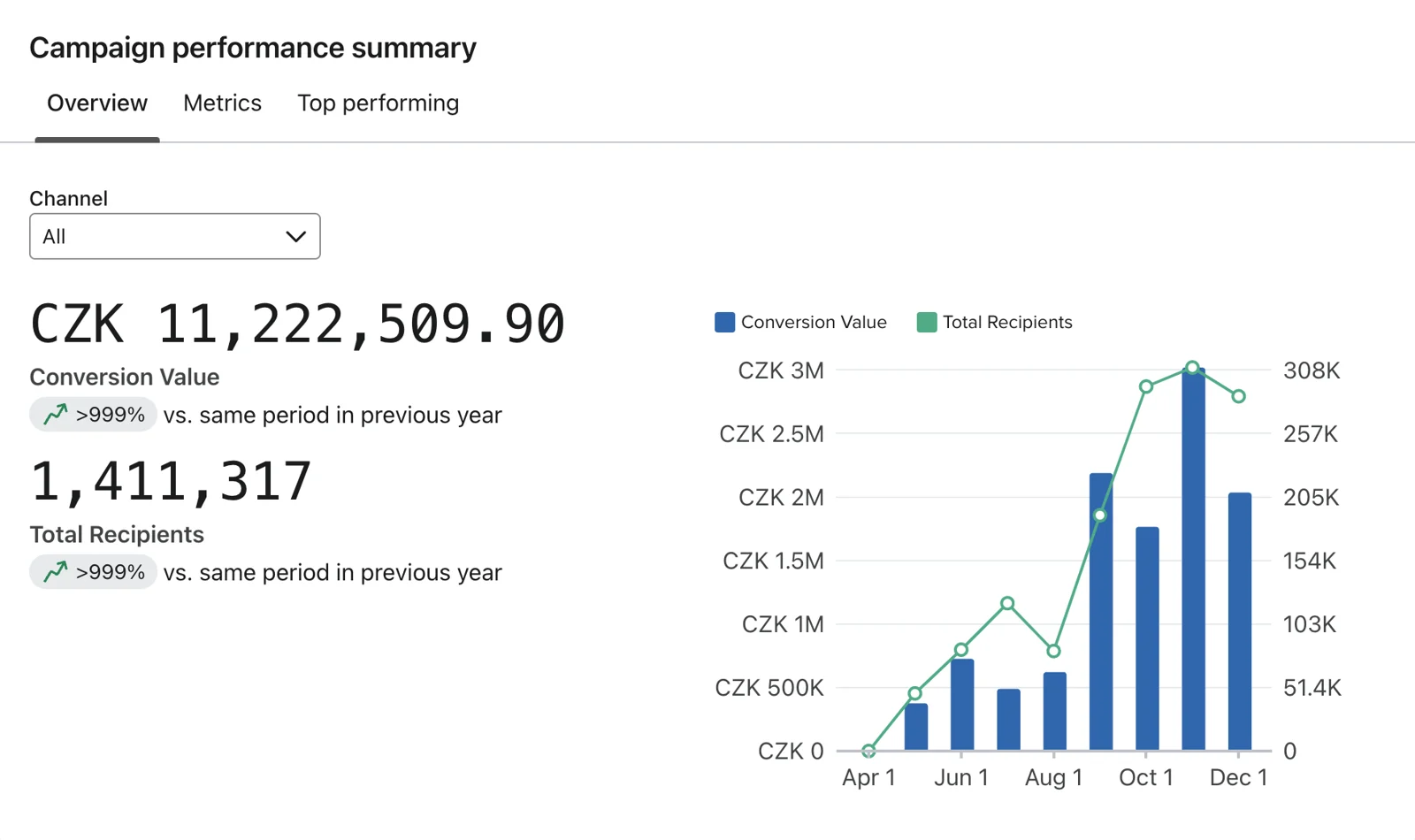Click the Dec 1 axis label
Viewport: 1415px width, 840px height.
pyautogui.click(x=1238, y=777)
